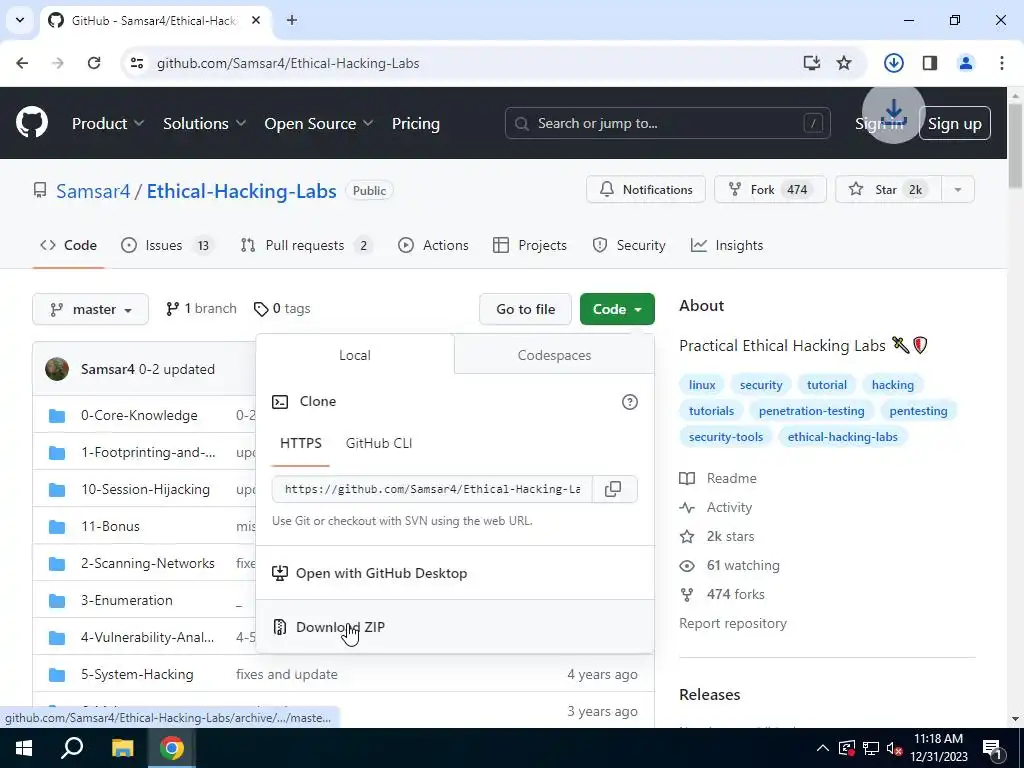Toggle the green Code dropdown button
Screen dimensions: 1024x768
617,309
